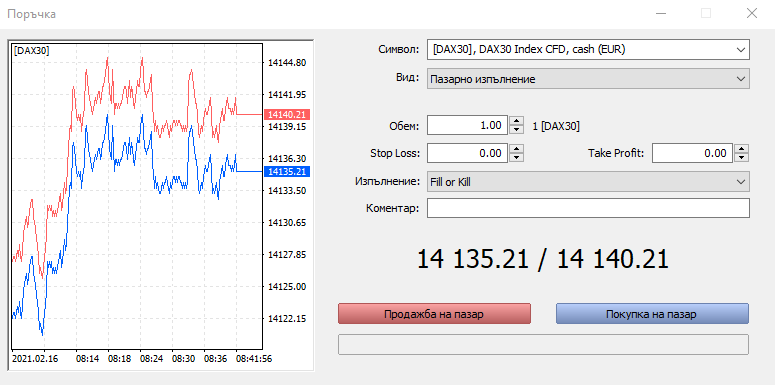Click the blue 14135.21 bid price label
Screen dimensions: 775x385
(x=287, y=171)
